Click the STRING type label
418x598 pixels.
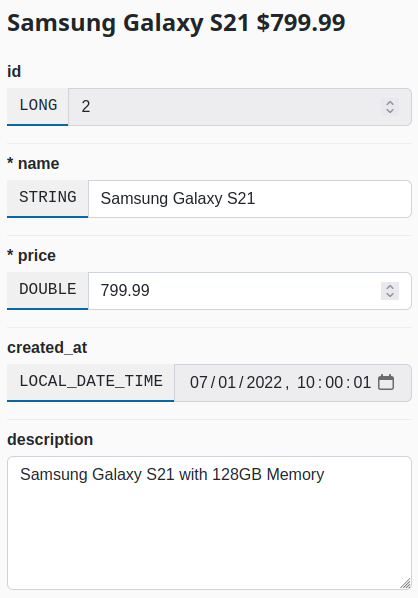click(x=48, y=198)
